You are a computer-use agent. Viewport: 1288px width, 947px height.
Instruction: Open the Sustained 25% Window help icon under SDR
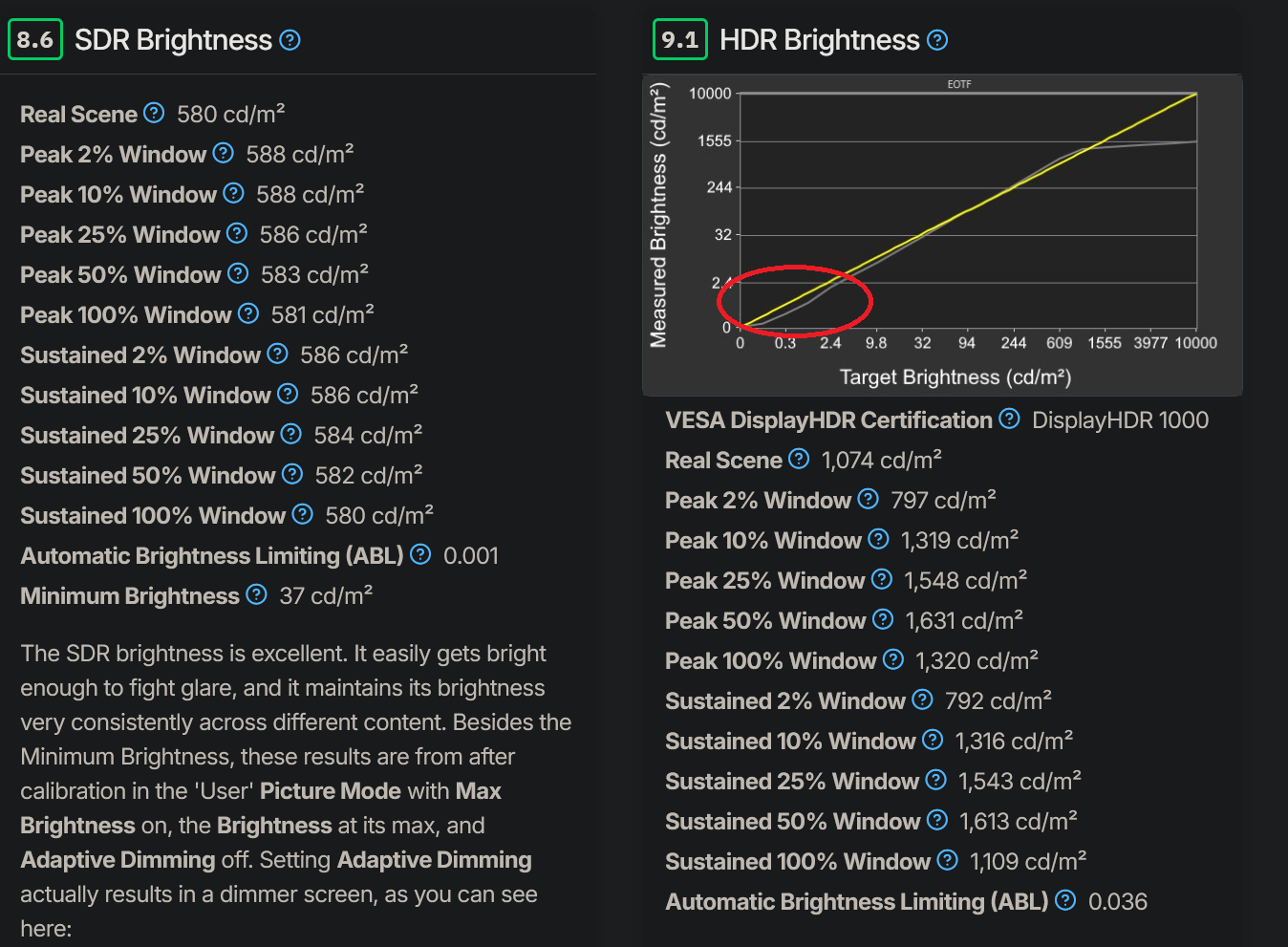[291, 434]
